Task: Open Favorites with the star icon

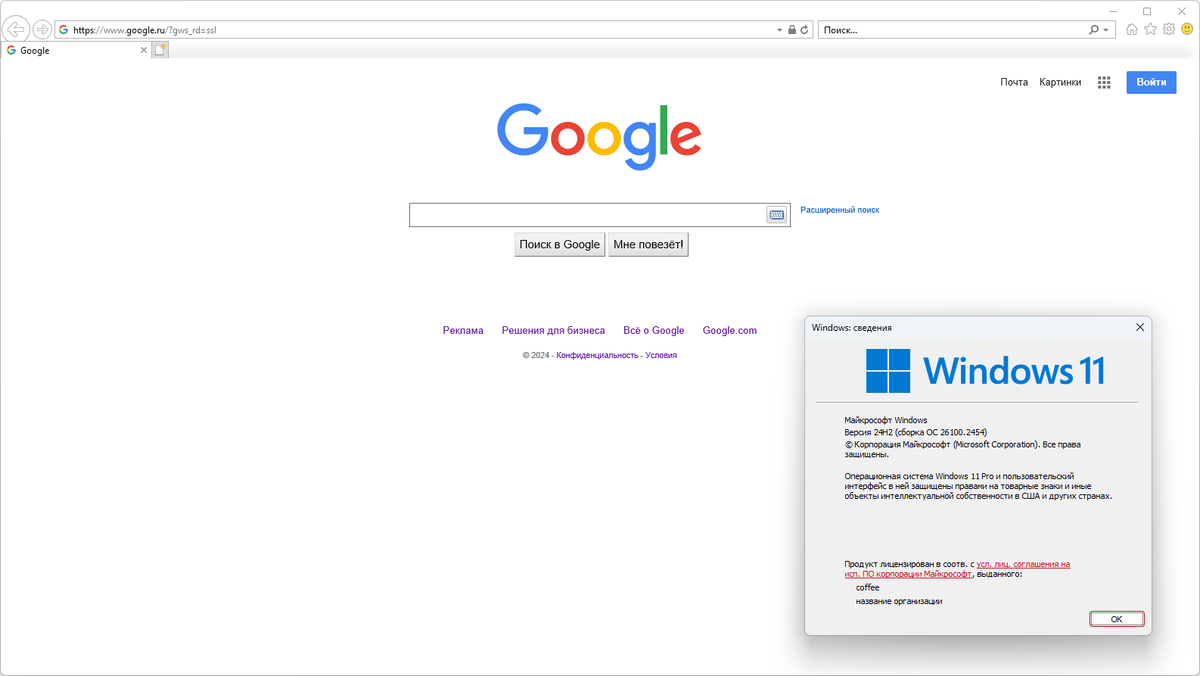Action: tap(1150, 30)
